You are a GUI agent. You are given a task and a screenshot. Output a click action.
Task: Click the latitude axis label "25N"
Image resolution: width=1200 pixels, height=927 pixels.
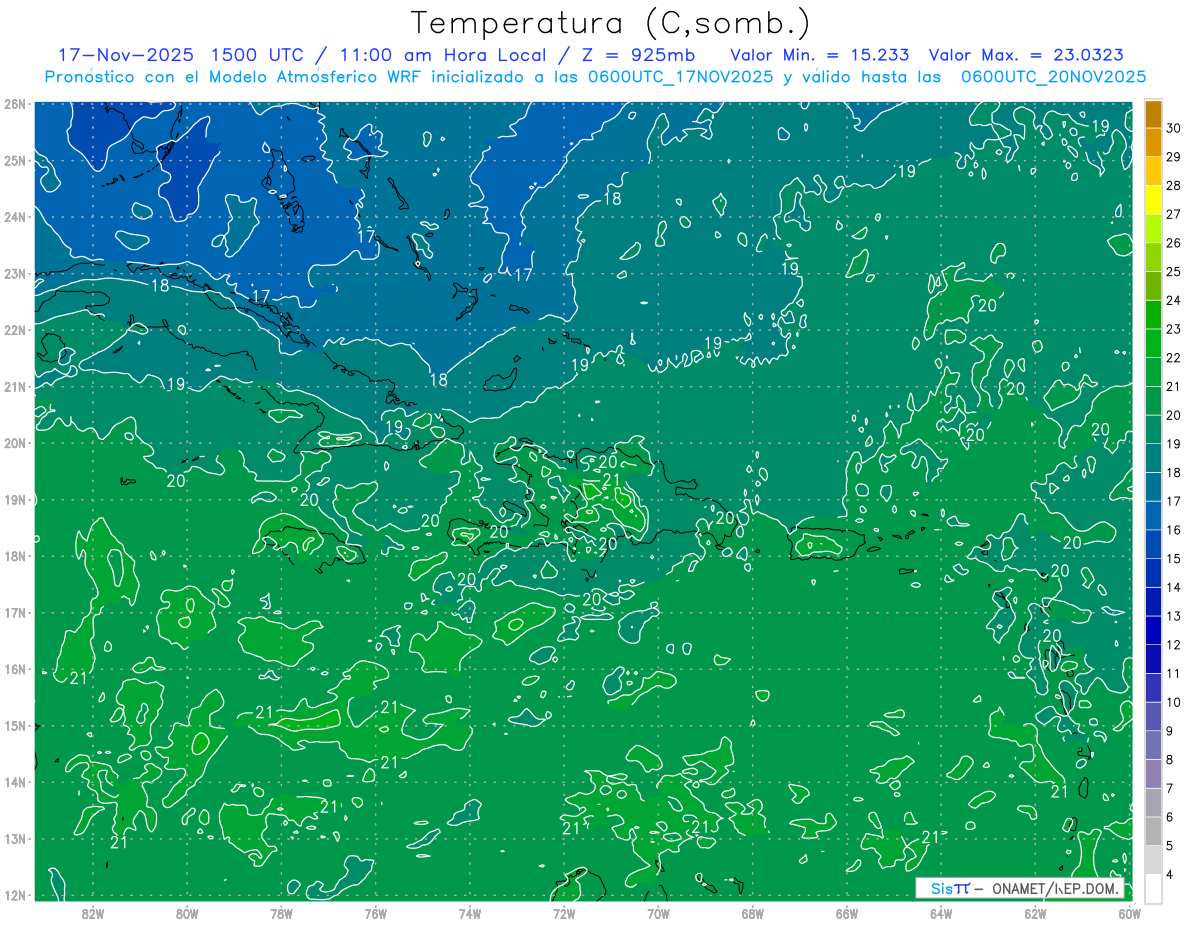(x=16, y=160)
